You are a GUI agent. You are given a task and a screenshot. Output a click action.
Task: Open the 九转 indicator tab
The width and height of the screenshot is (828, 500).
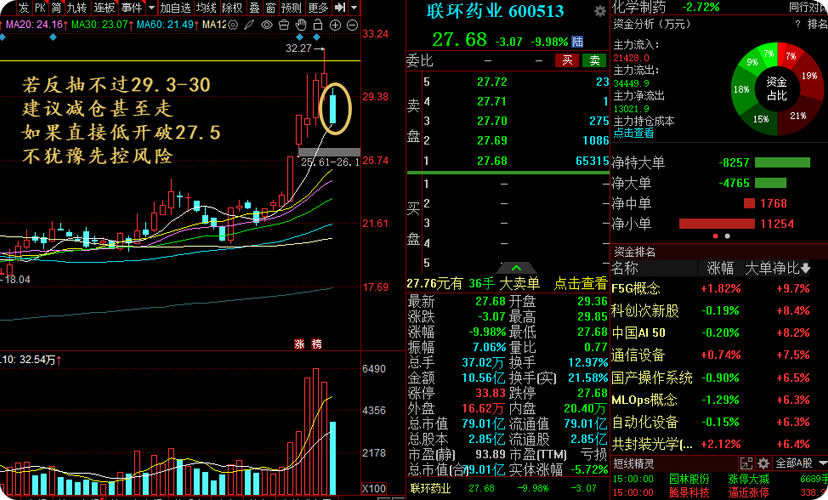pos(76,7)
